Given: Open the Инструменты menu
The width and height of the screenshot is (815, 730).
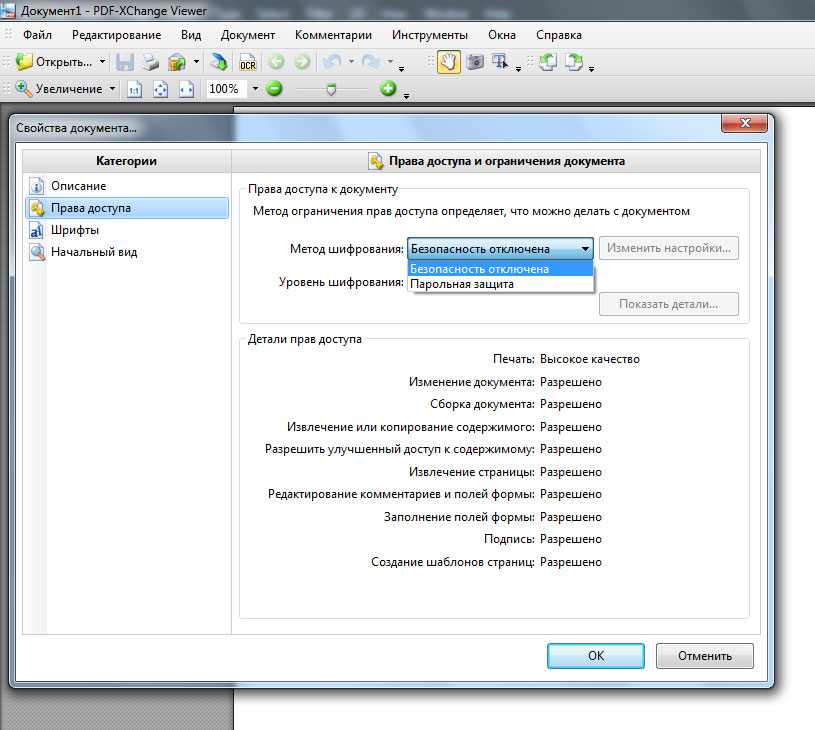Looking at the screenshot, I should click(430, 35).
